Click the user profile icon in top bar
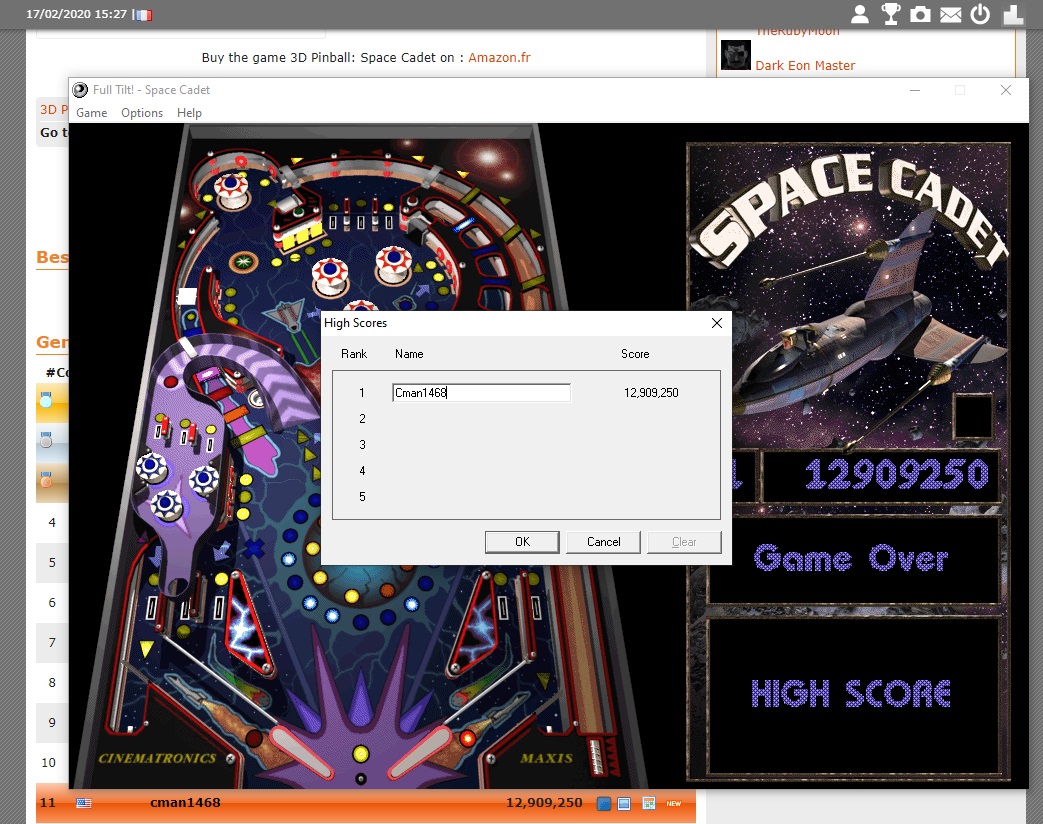The image size is (1043, 824). point(860,14)
